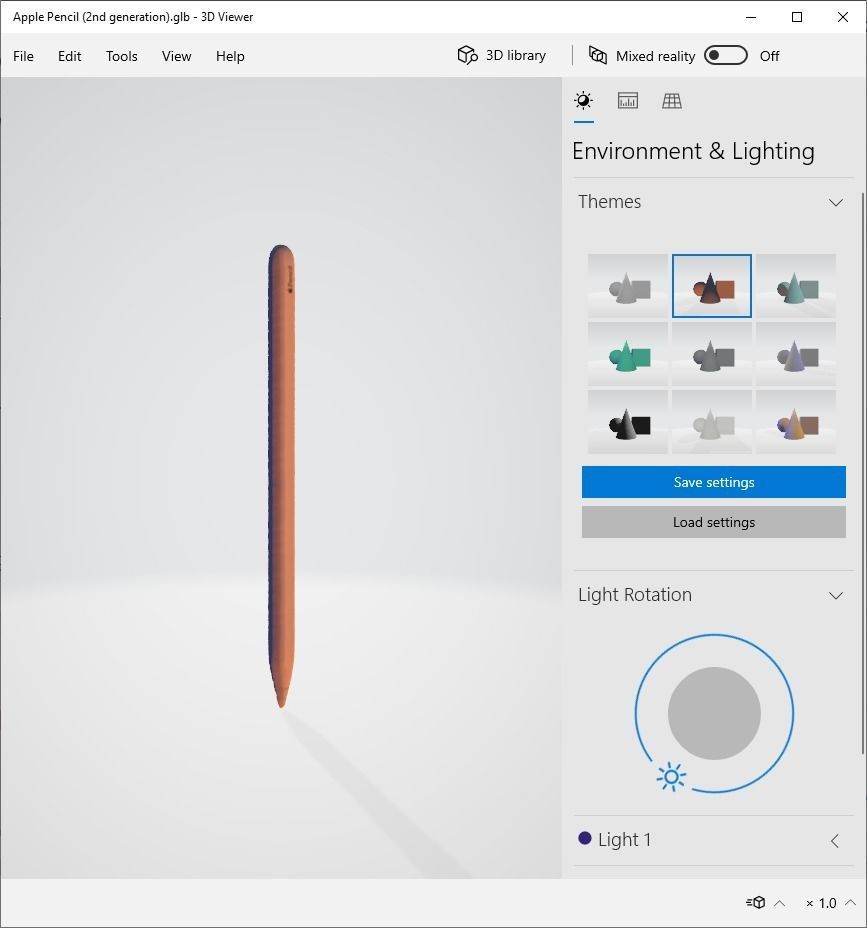Choose the dark gray theme thumbnail
Screen dimensions: 867x928
tap(712, 354)
